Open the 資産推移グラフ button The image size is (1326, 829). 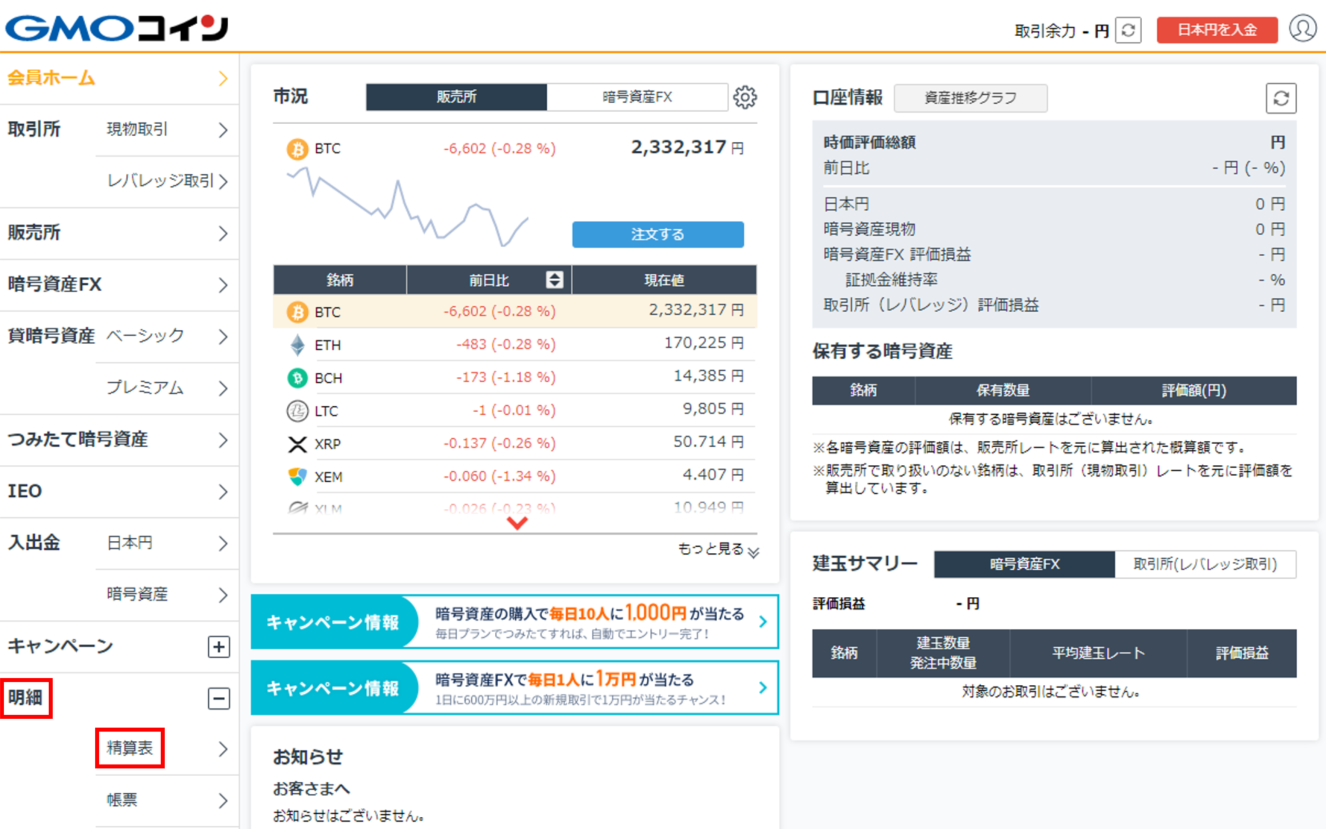click(x=970, y=98)
